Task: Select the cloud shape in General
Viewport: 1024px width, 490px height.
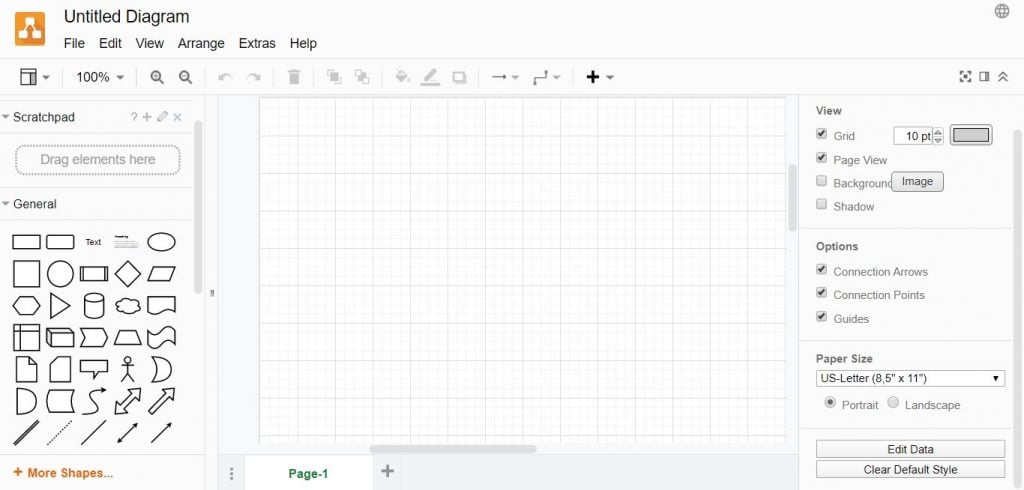Action: pyautogui.click(x=127, y=305)
